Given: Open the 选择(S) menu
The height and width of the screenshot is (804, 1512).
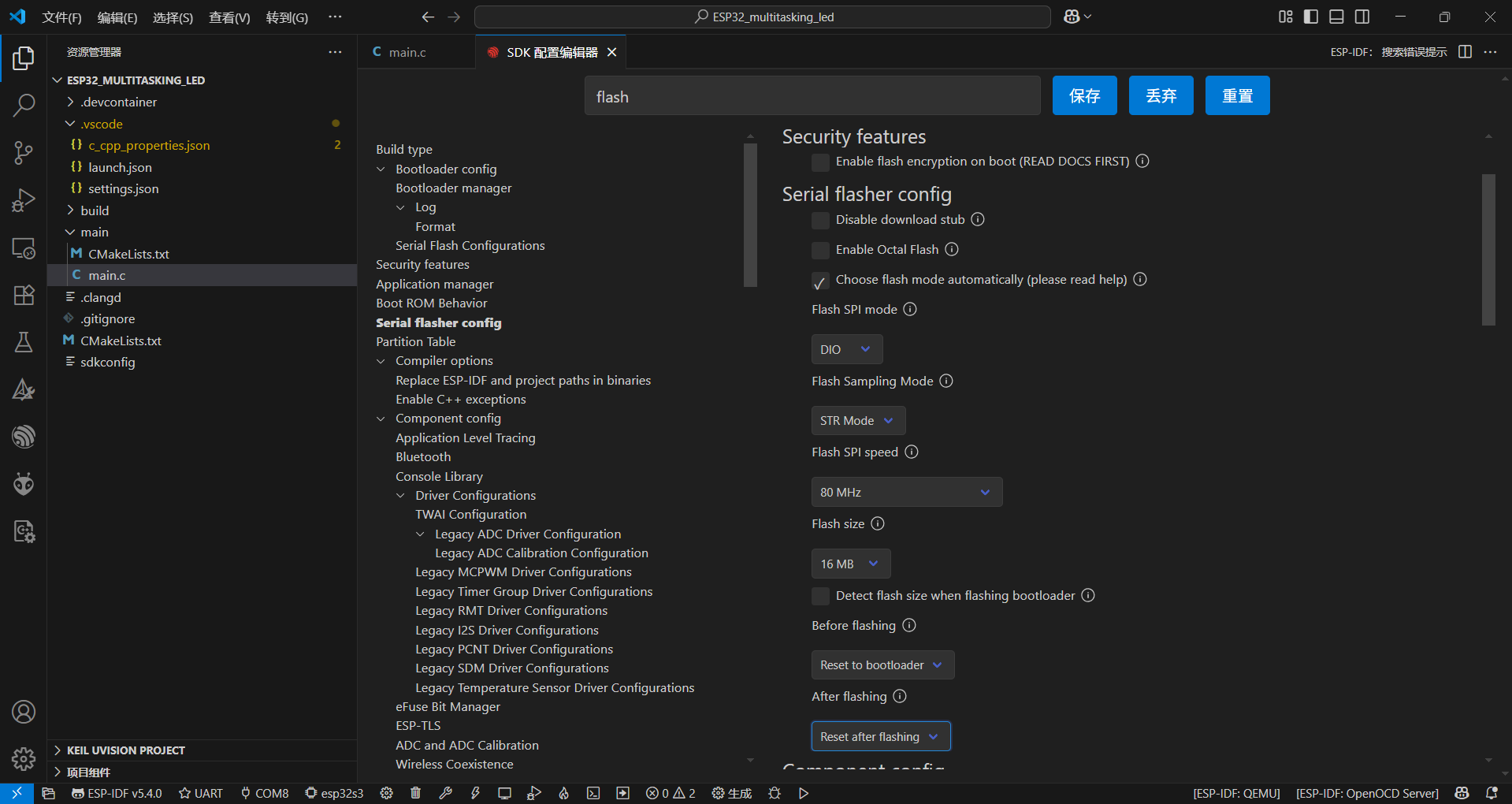Looking at the screenshot, I should coord(173,17).
